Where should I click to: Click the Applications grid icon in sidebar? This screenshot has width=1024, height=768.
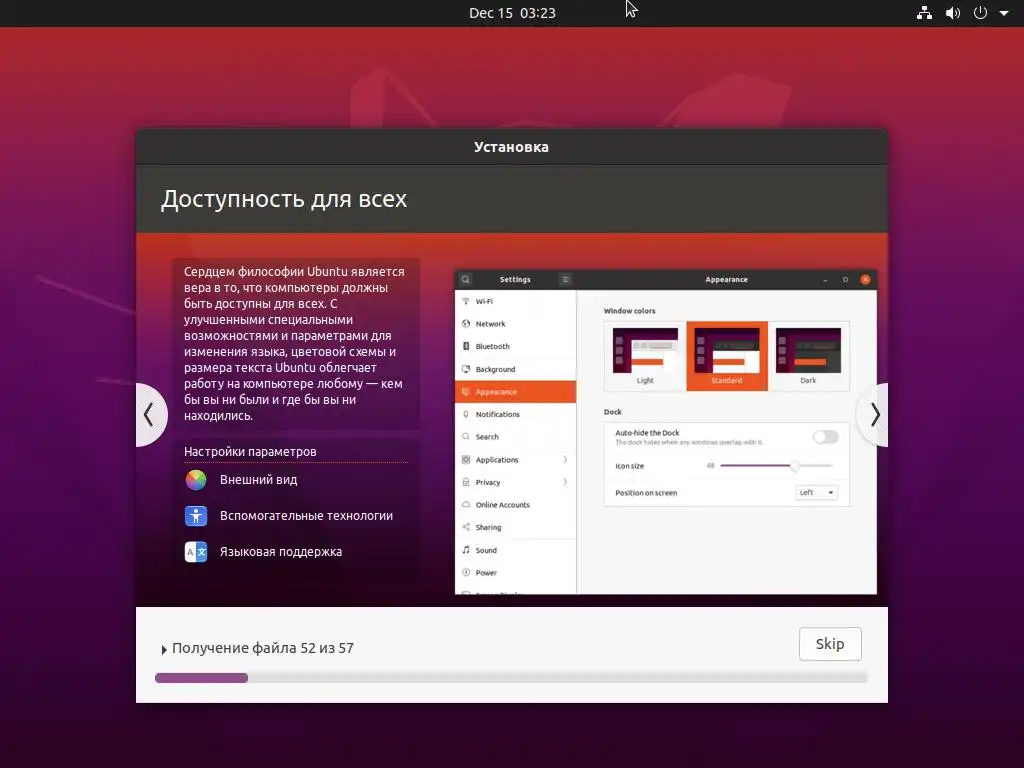(x=466, y=460)
